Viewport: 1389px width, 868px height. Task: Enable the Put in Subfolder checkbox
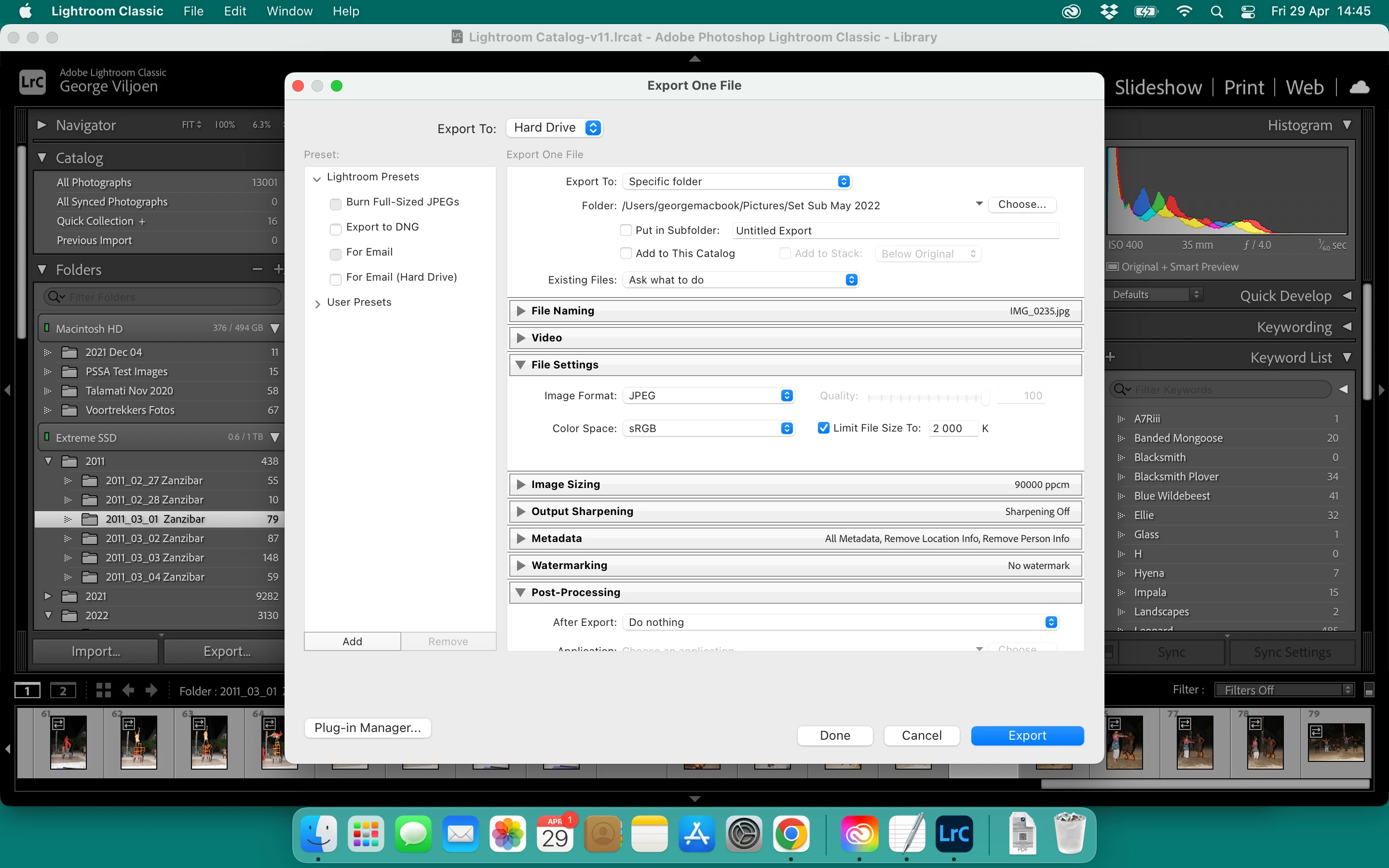pos(626,230)
